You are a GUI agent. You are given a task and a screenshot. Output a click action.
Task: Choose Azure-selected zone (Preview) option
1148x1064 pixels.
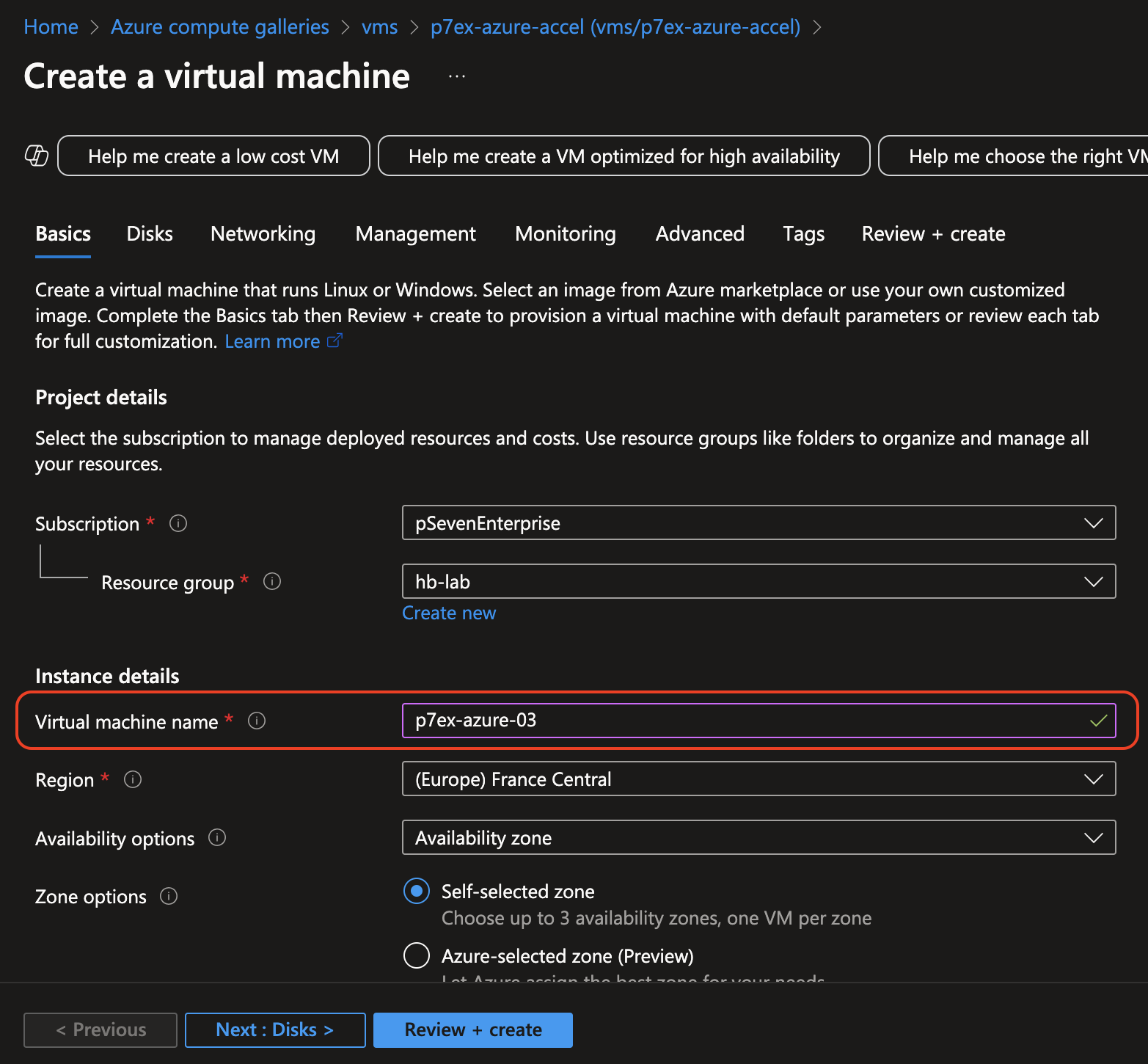click(x=417, y=955)
